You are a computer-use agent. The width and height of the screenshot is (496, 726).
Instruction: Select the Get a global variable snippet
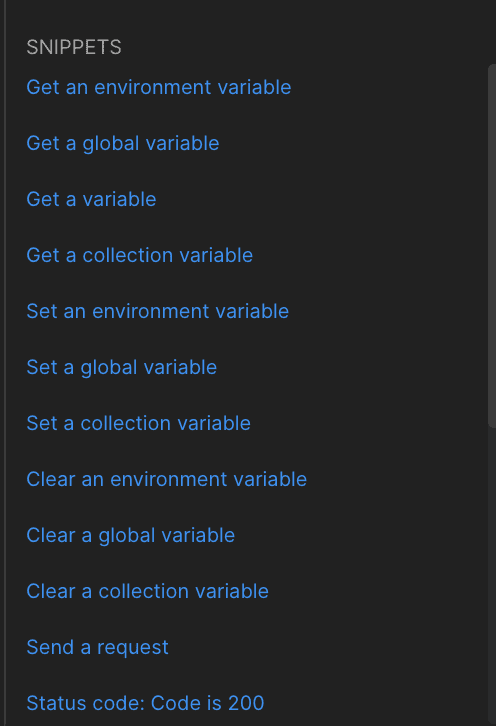[123, 144]
